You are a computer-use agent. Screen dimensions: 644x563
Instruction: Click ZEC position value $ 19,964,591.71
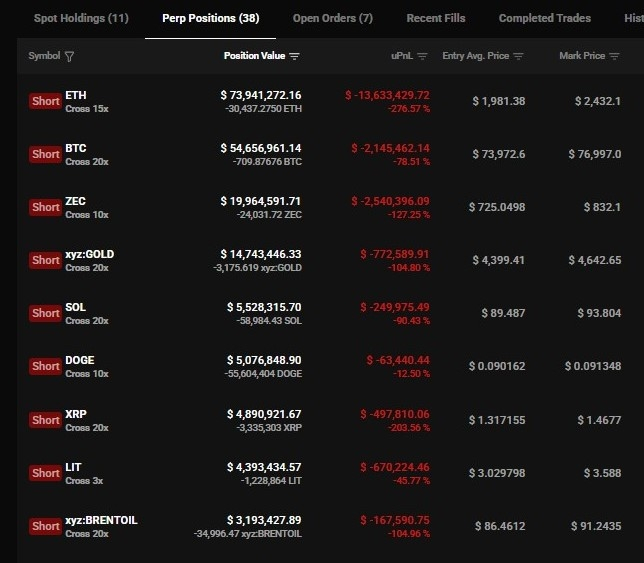click(x=261, y=201)
